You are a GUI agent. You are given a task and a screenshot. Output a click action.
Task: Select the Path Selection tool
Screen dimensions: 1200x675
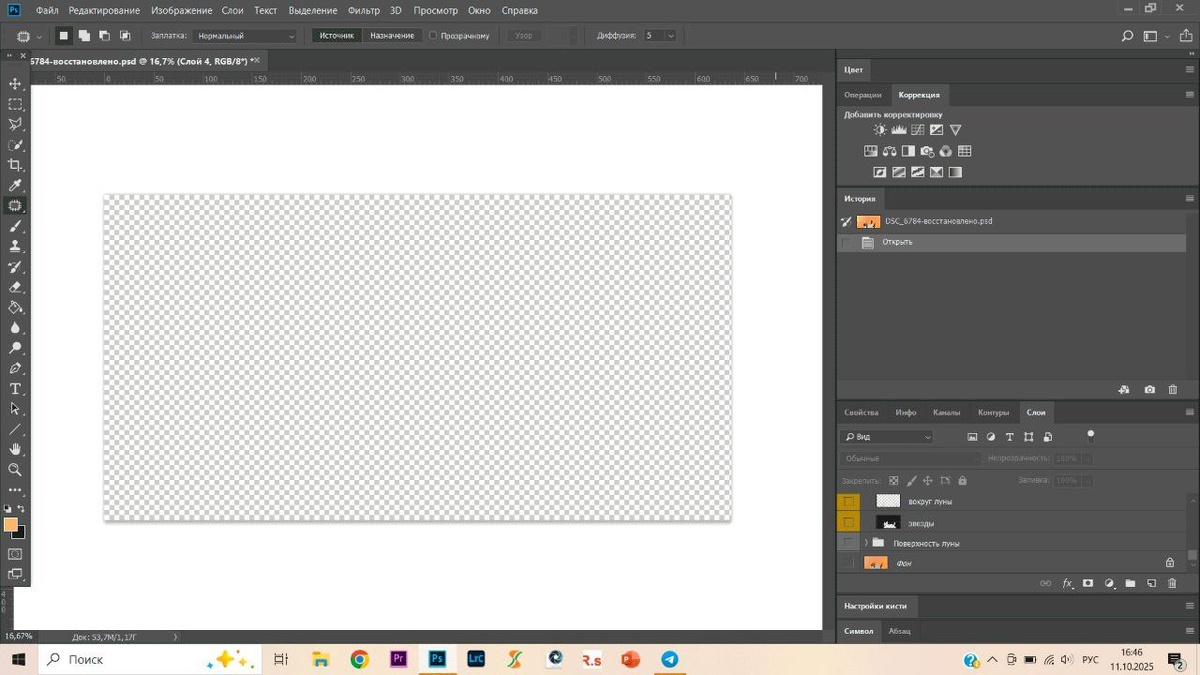tap(15, 409)
